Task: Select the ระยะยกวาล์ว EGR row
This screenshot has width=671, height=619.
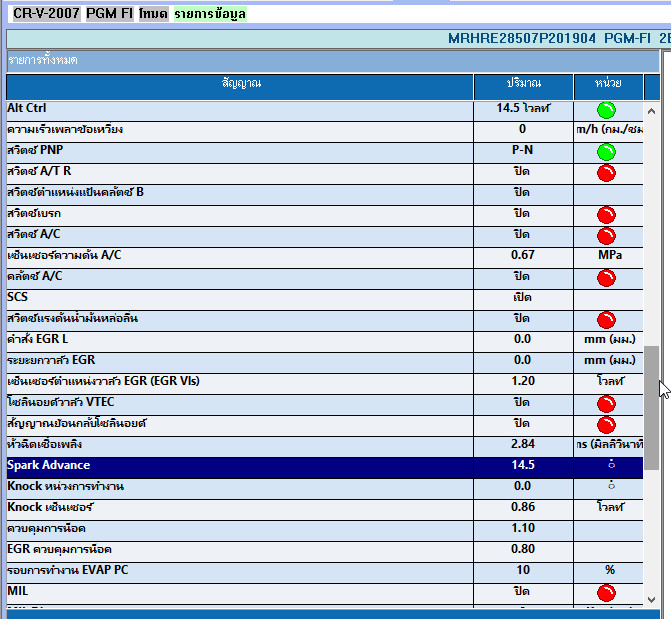Action: [325, 362]
